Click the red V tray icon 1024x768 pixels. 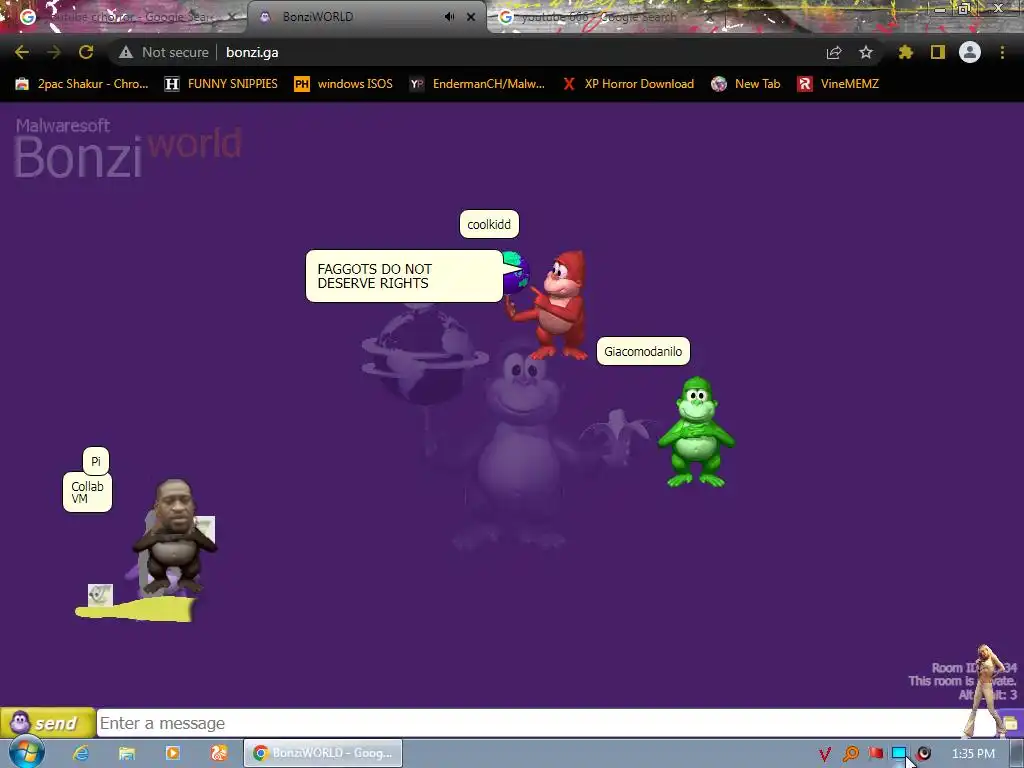pos(825,754)
